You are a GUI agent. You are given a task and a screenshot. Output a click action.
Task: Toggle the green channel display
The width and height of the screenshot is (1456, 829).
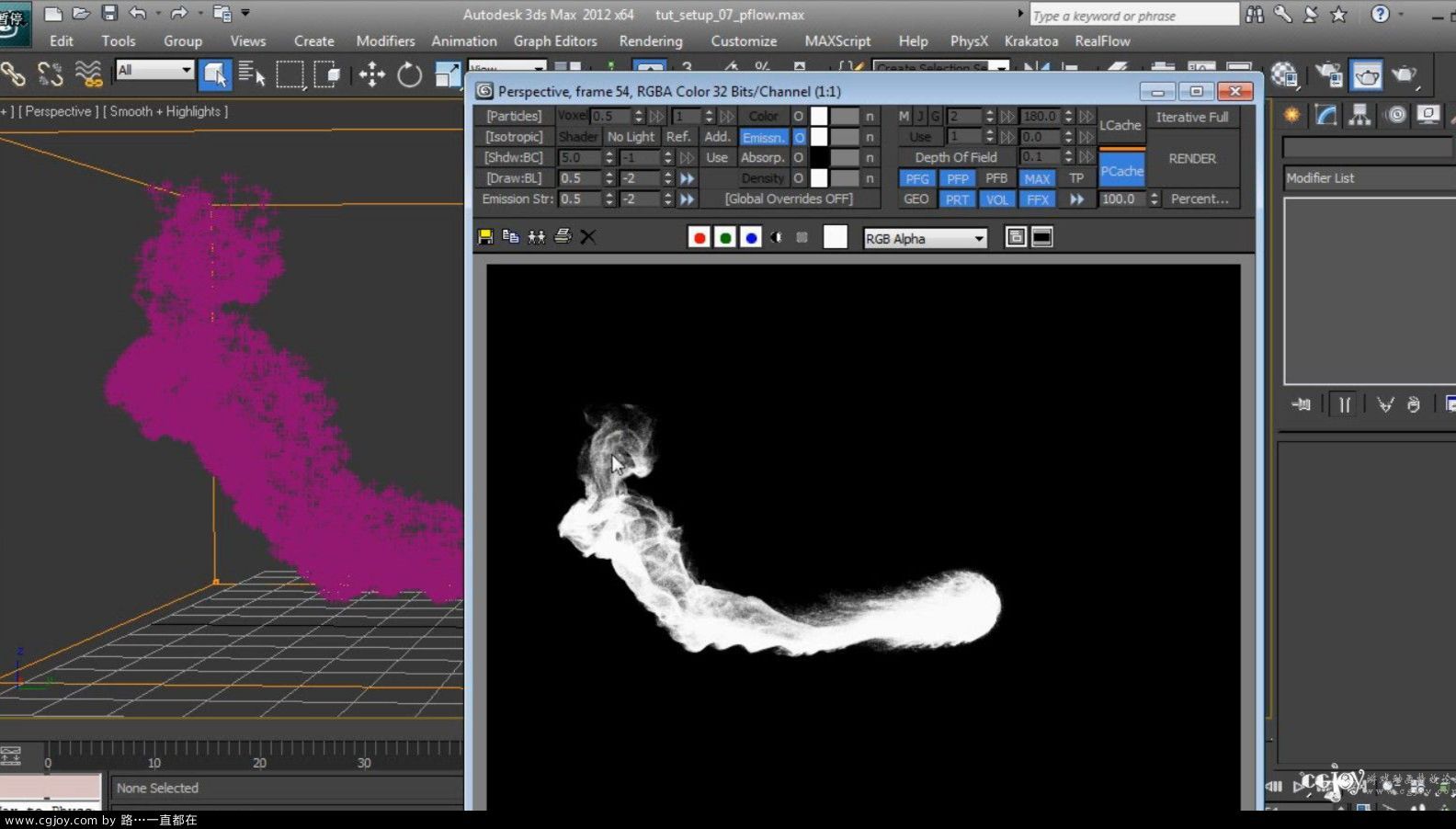tap(725, 238)
